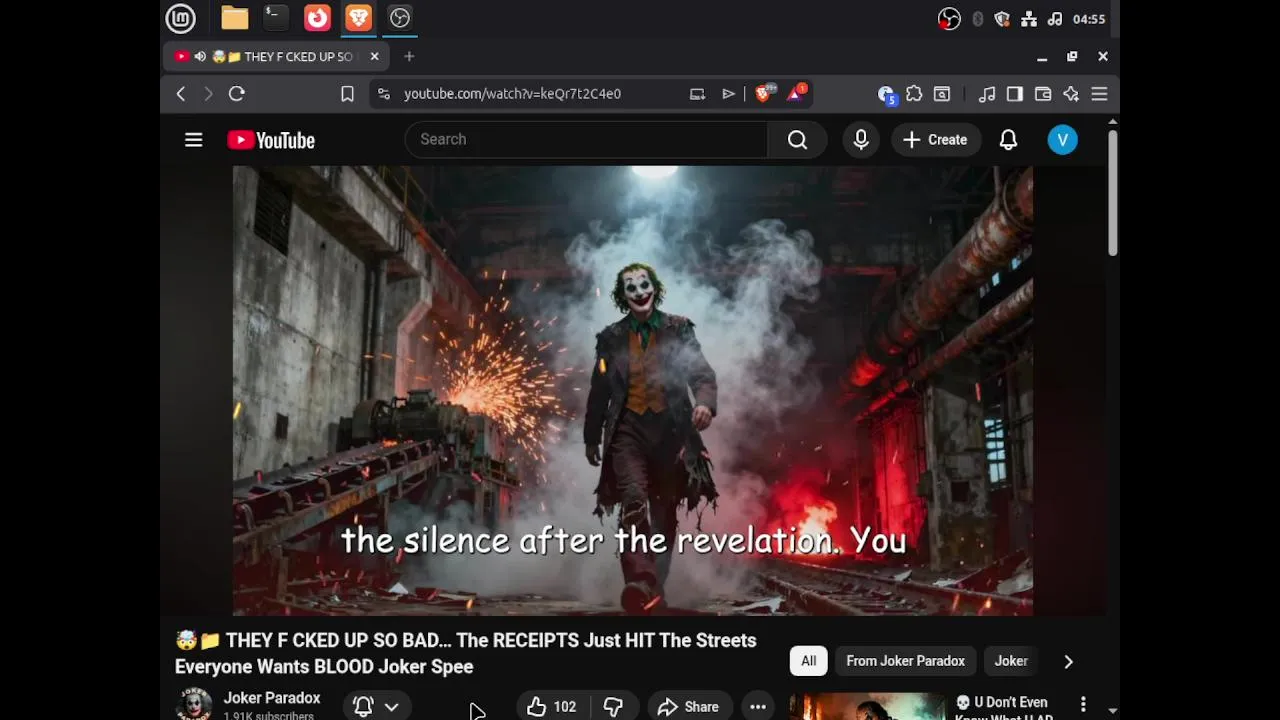1280x720 pixels.
Task: Dislike this video
Action: (613, 706)
